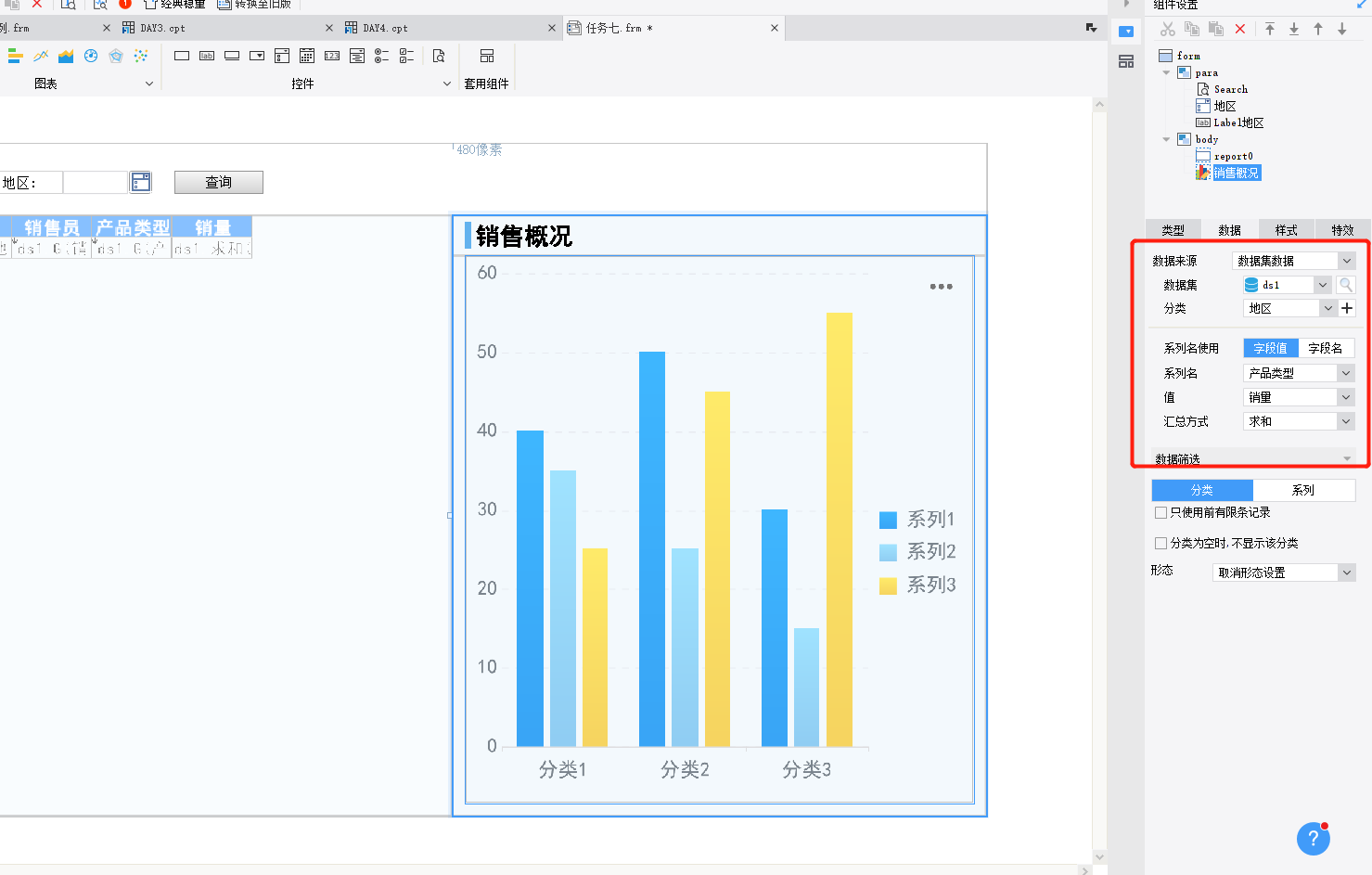Insert a gauge chart from toolbar
This screenshot has width=1372, height=875.
pyautogui.click(x=91, y=57)
